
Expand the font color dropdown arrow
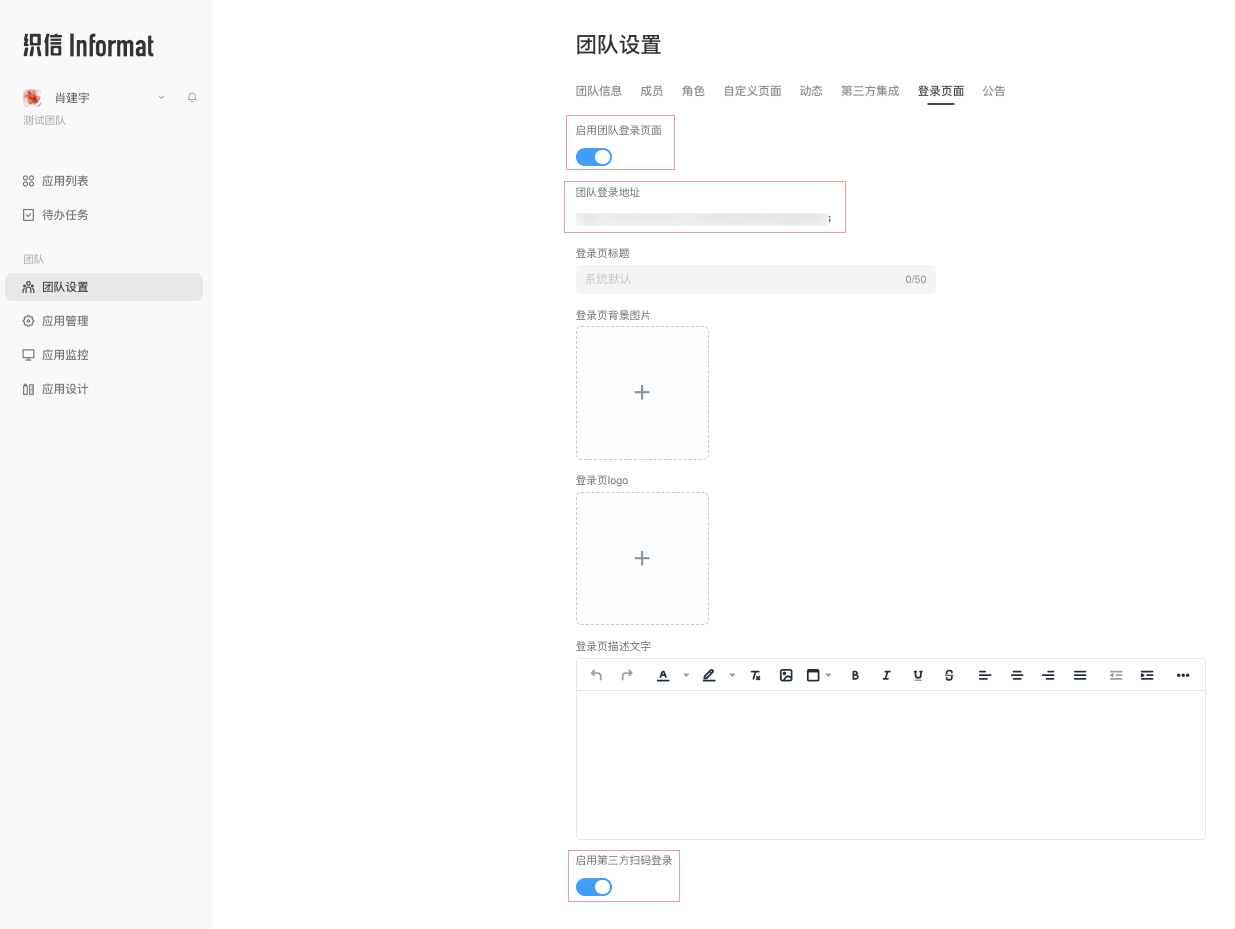686,675
